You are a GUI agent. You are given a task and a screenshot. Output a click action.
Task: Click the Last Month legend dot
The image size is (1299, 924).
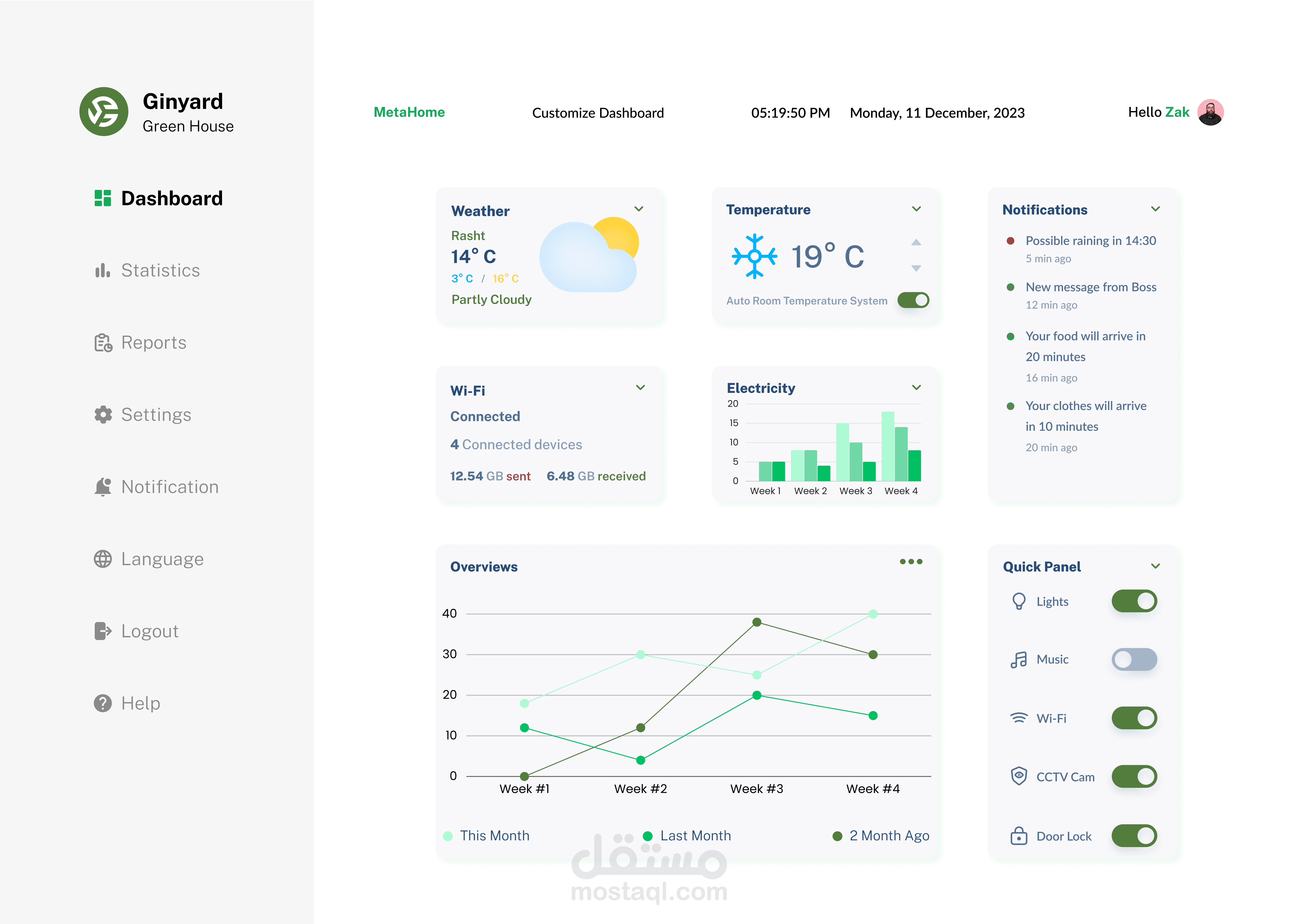coord(647,836)
